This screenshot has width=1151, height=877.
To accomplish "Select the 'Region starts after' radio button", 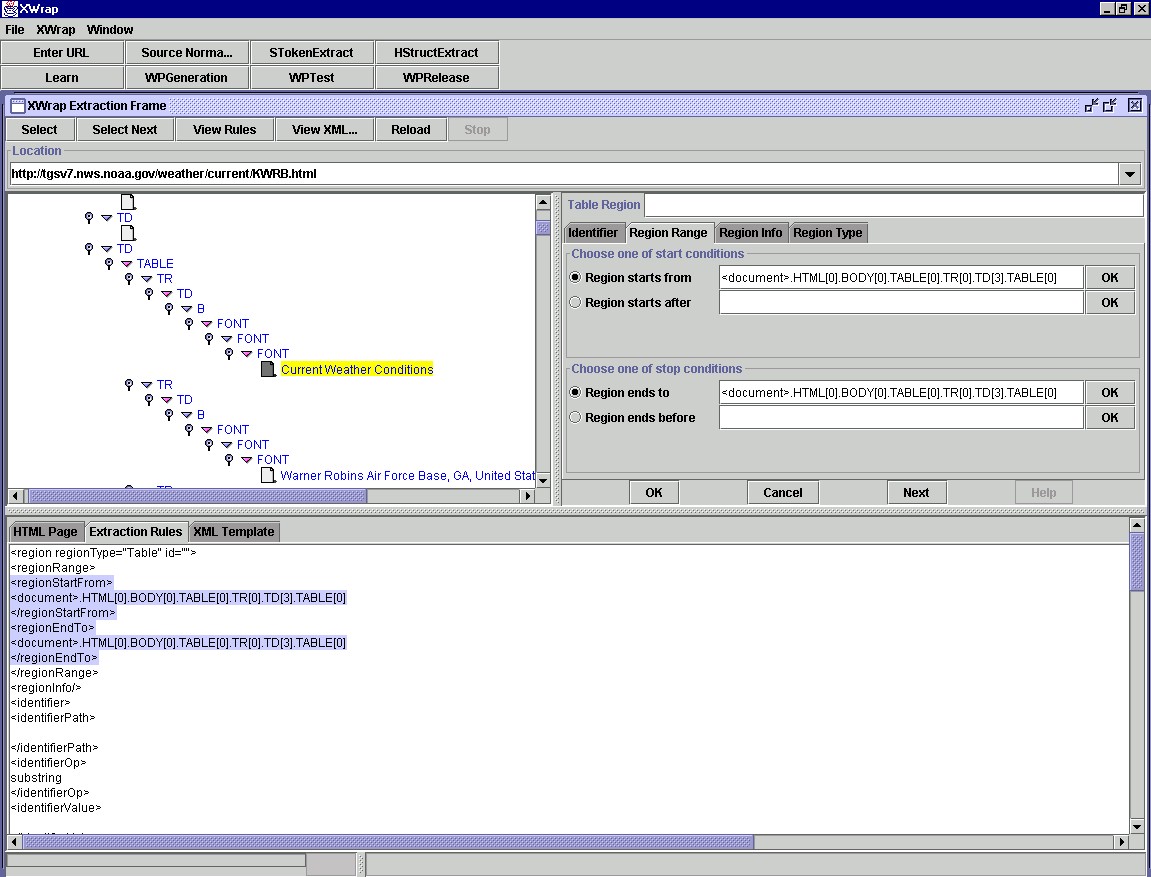I will click(x=575, y=303).
